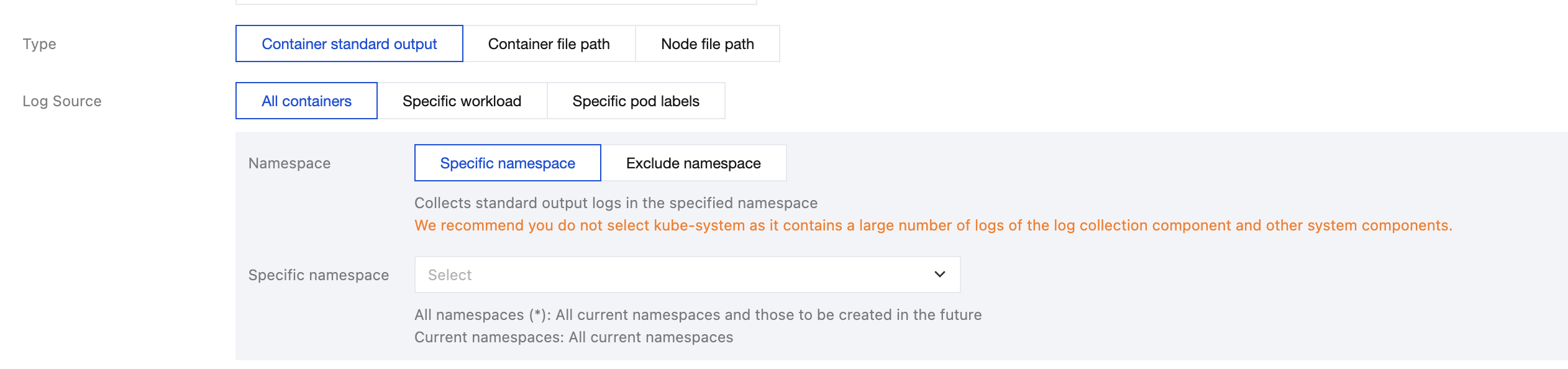Choose Specific workload log source

pos(462,101)
